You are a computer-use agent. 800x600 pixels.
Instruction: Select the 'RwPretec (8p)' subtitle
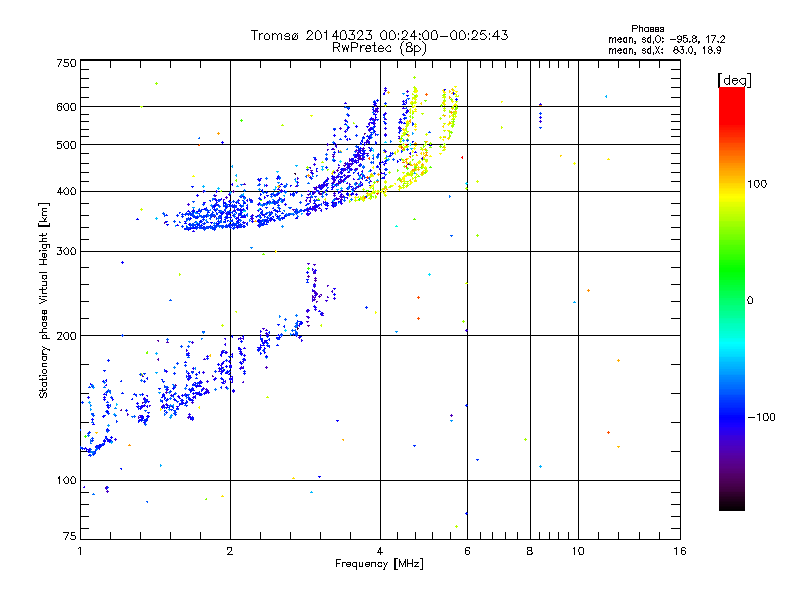tap(379, 48)
